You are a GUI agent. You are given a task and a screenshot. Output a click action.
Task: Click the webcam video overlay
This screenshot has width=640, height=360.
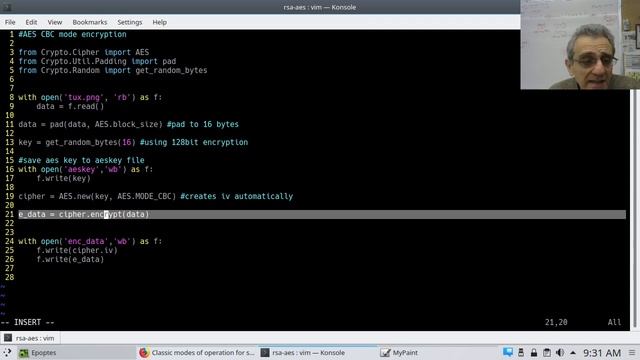(x=580, y=44)
